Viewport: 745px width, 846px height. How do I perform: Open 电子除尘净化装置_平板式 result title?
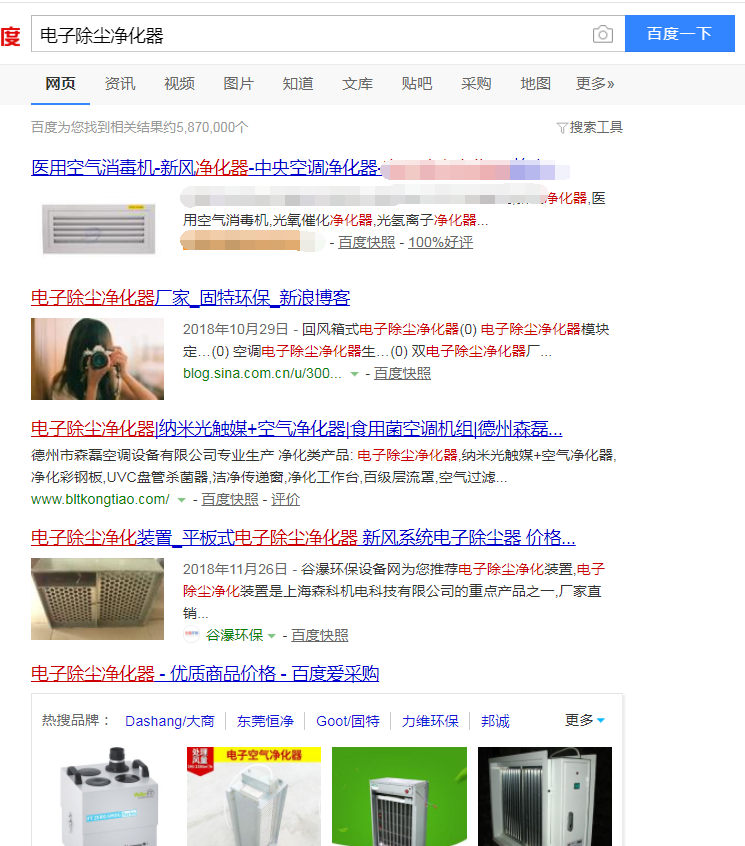(x=303, y=538)
